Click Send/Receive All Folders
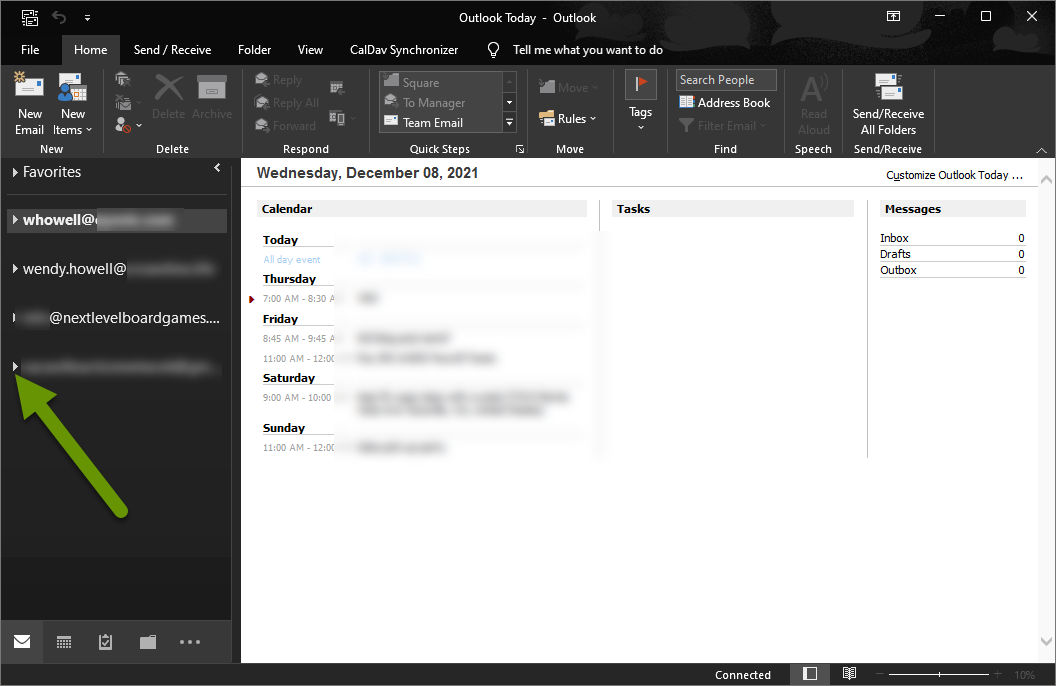1056x686 pixels. tap(888, 104)
